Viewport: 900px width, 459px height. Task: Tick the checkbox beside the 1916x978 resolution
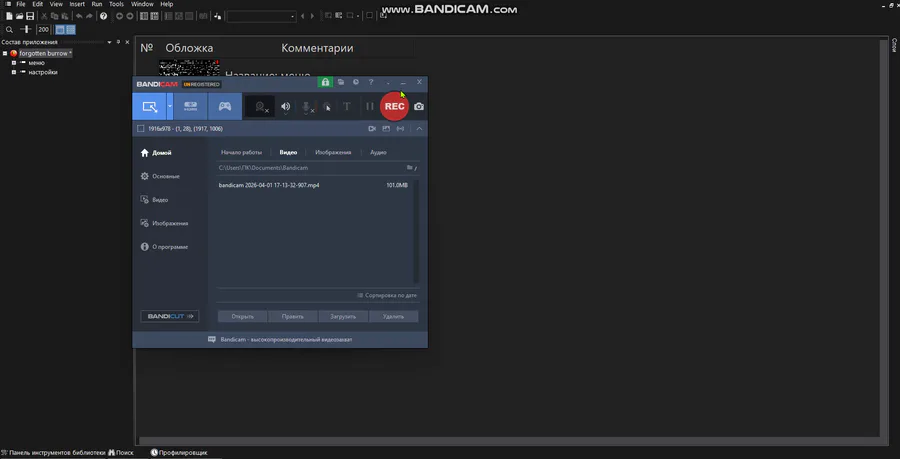coord(141,129)
